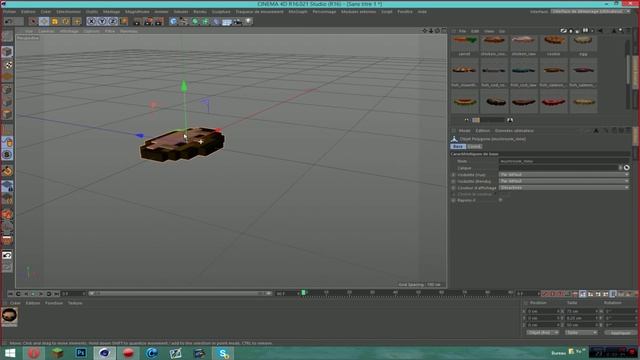640x360 pixels.
Task: Toggle keyframe dot beside Couleur d'affichage
Action: pyautogui.click(x=453, y=188)
